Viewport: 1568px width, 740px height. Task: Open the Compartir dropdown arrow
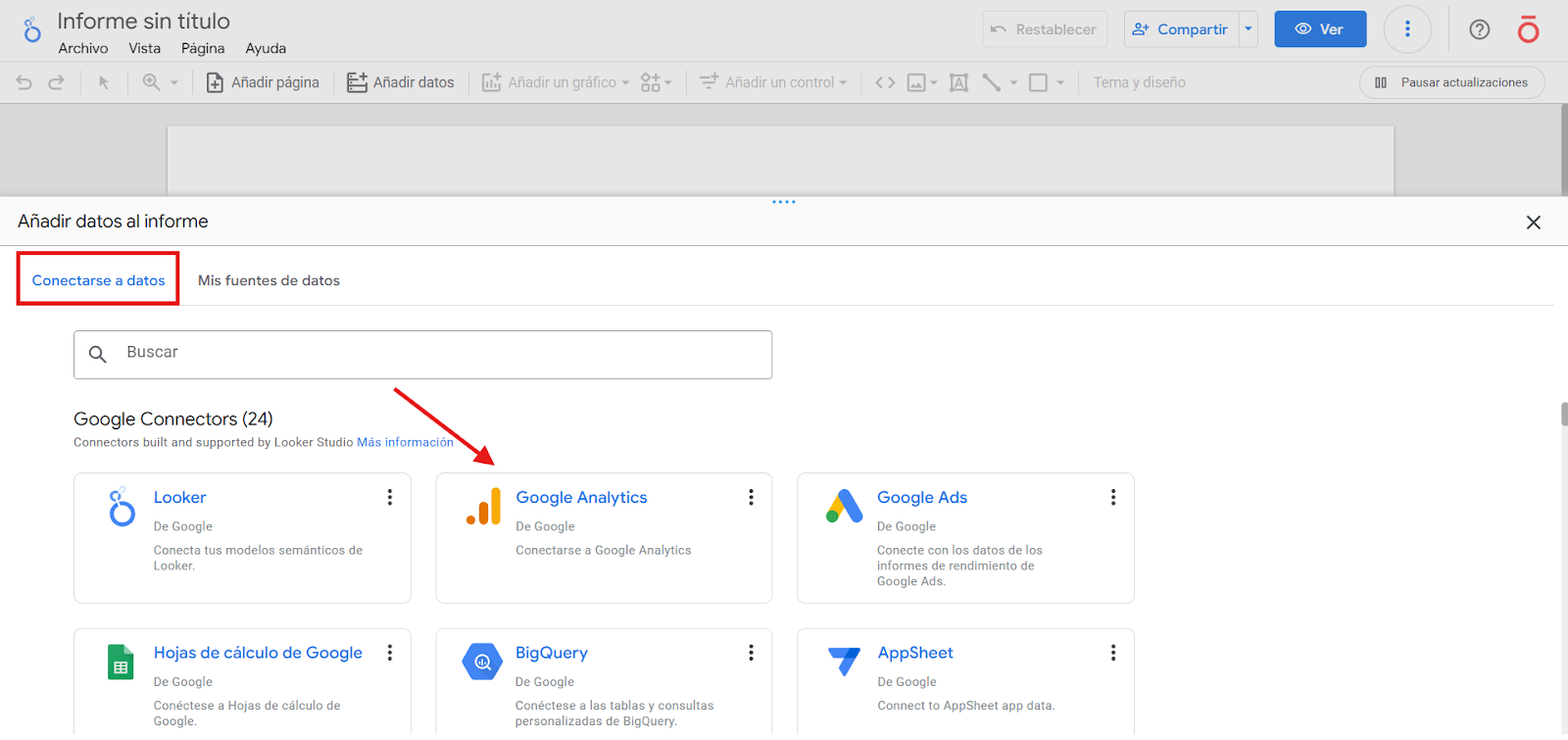click(x=1249, y=29)
